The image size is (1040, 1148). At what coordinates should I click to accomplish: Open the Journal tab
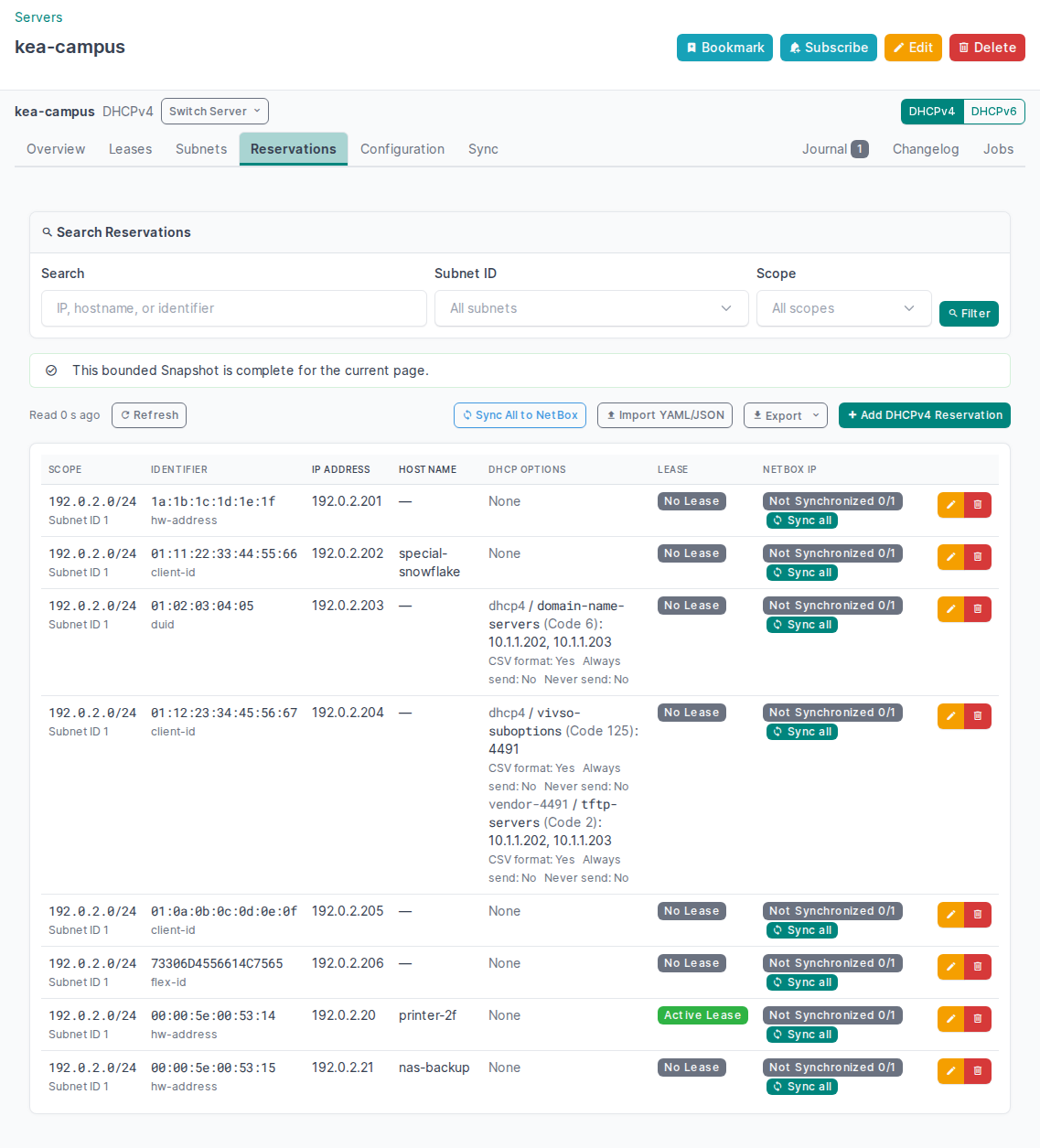(835, 149)
